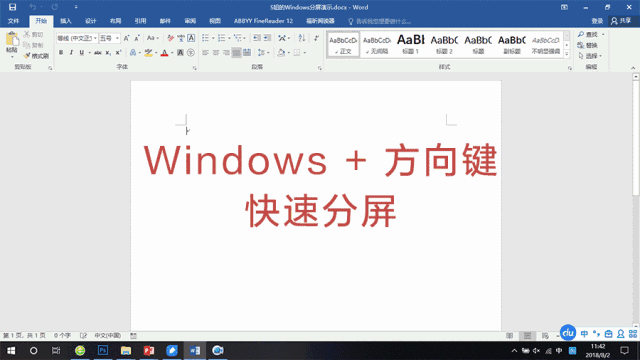Viewport: 640px width, 360px height.
Task: Apply the No Spacing (无间隔) style
Action: (377, 44)
